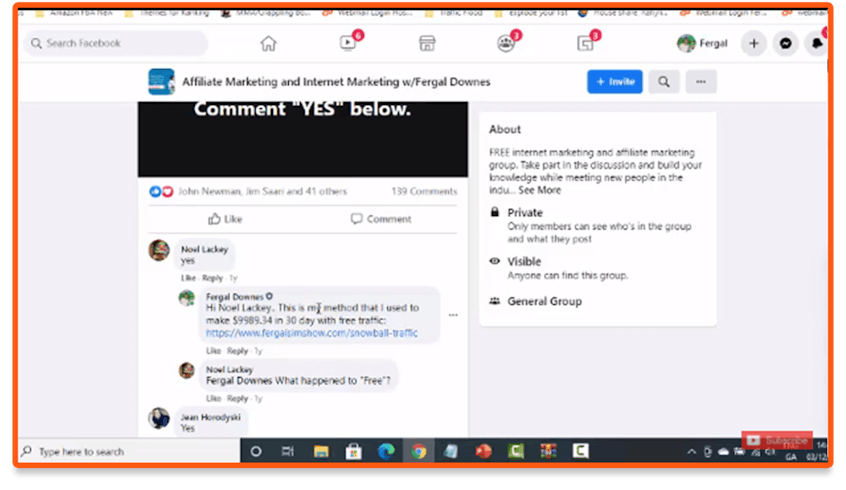This screenshot has width=846, height=490.
Task: Open Task View on the taskbar
Action: 288,451
